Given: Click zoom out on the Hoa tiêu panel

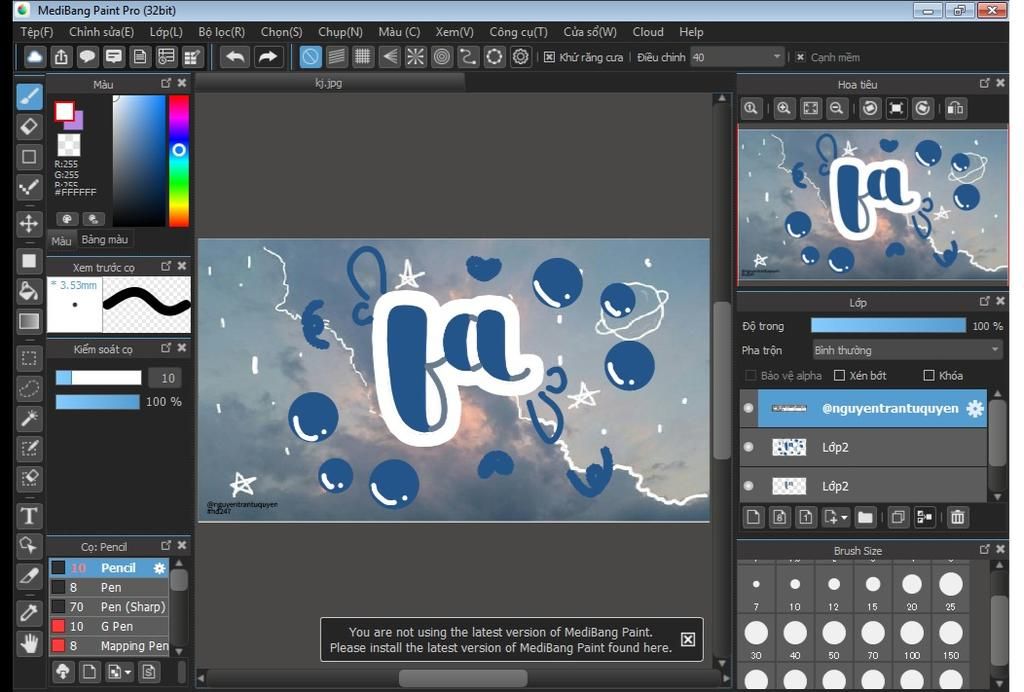Looking at the screenshot, I should pyautogui.click(x=837, y=108).
